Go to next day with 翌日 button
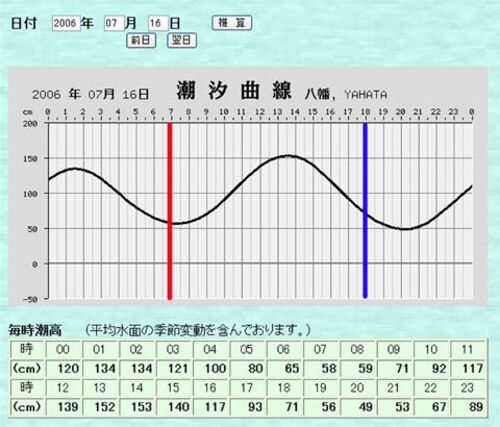Screen dimensions: 500x427 pos(182,41)
